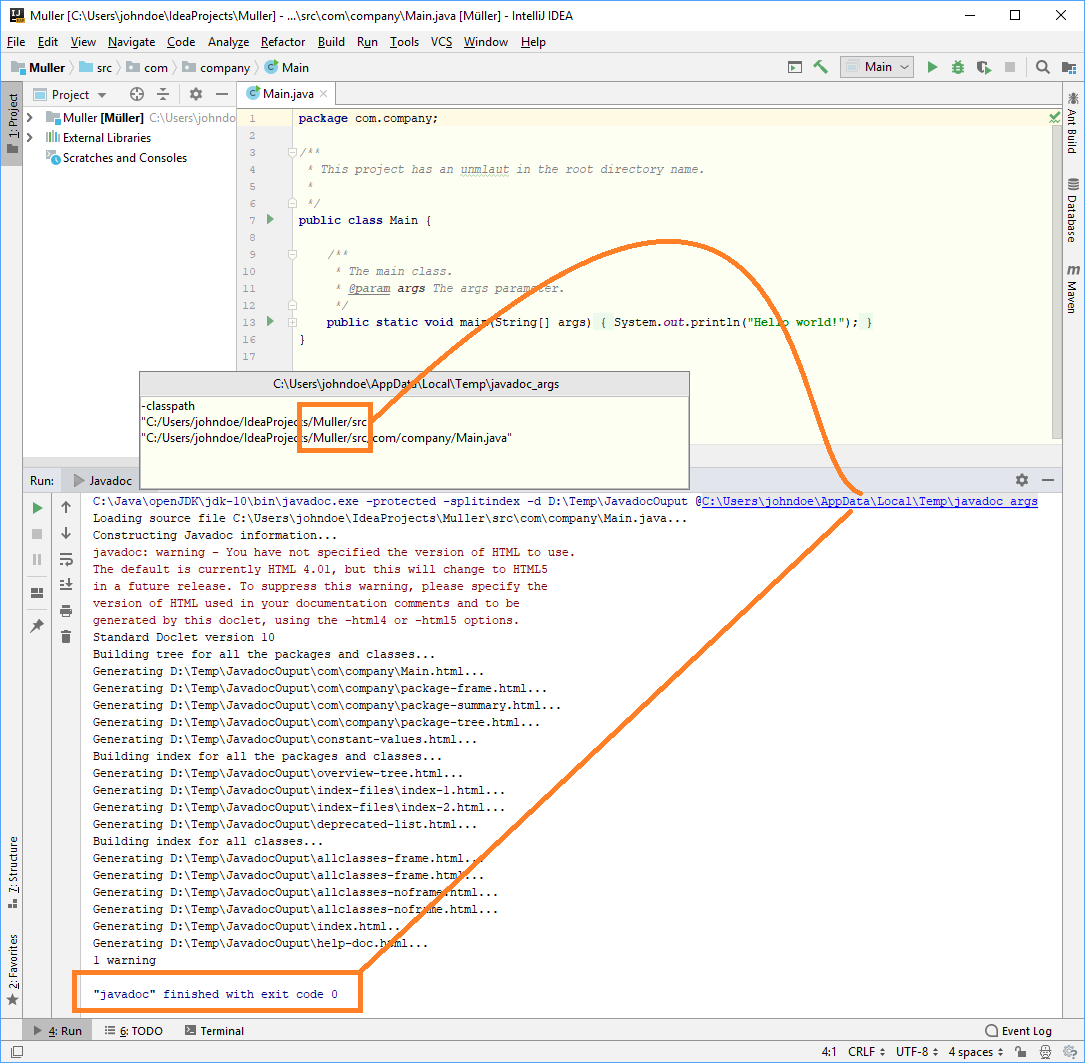Open the Event Log
1085x1063 pixels.
point(1018,1030)
